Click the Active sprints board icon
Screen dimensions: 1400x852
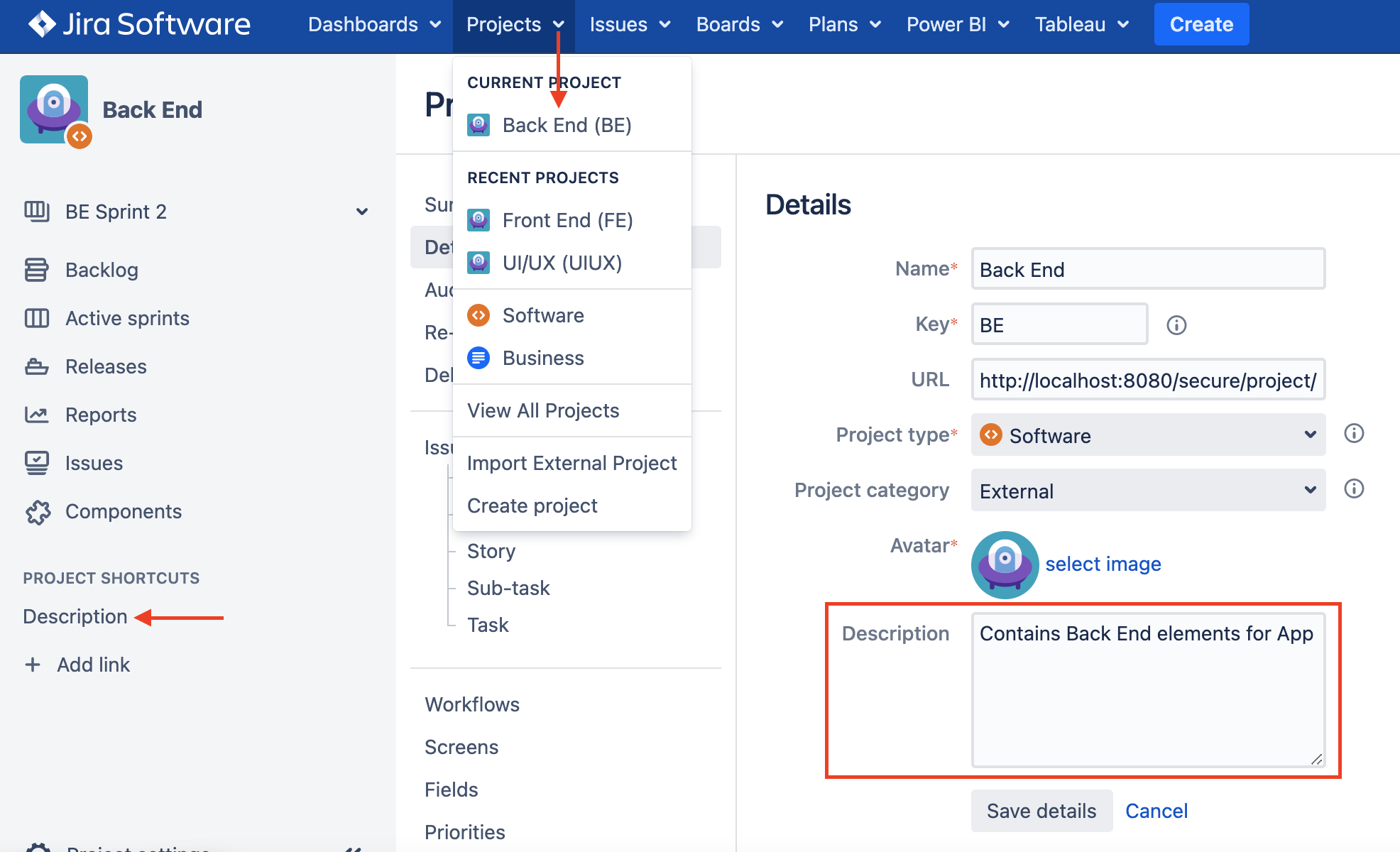coord(36,318)
